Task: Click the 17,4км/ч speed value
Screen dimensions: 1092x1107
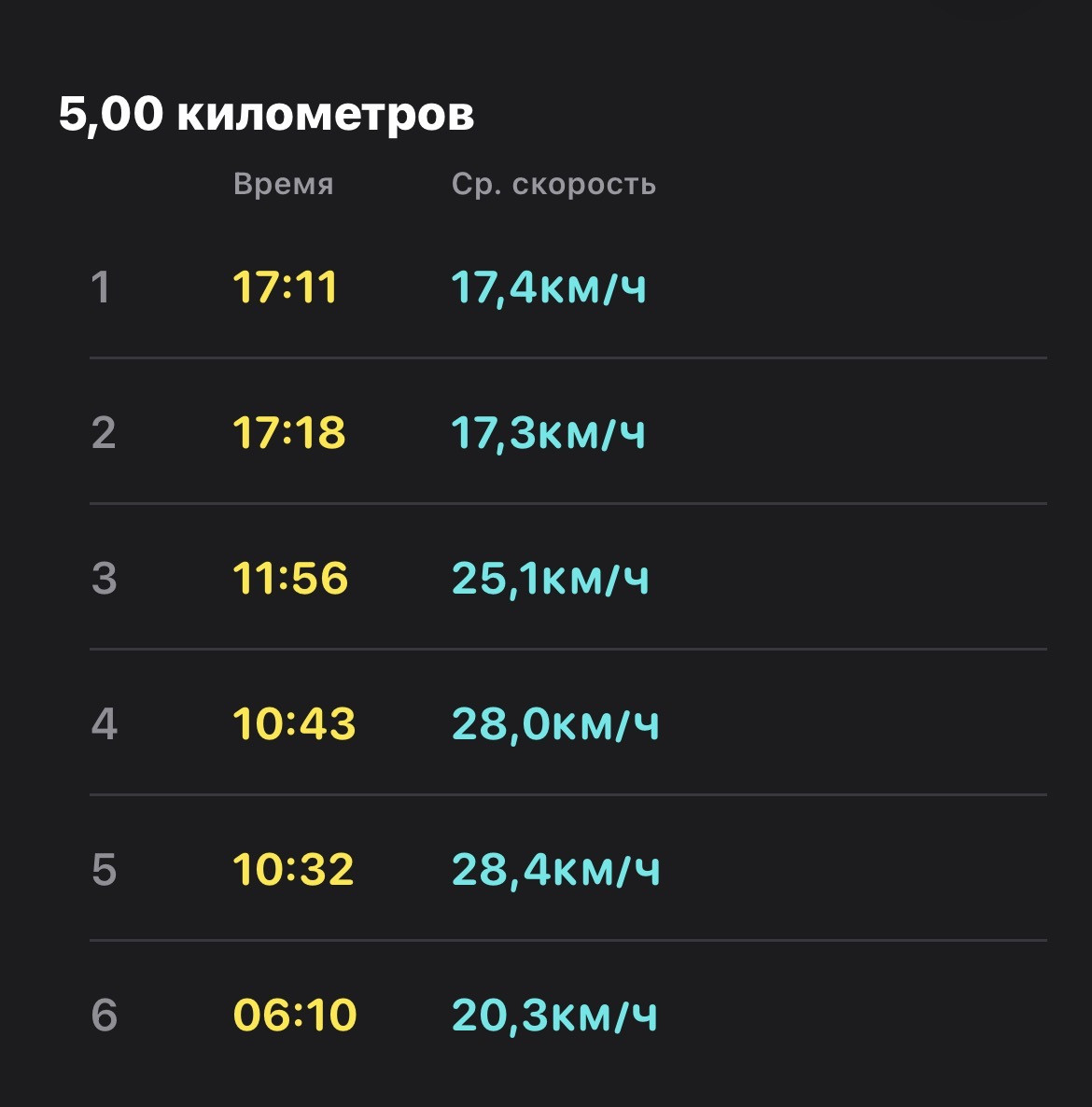Action: tap(549, 288)
